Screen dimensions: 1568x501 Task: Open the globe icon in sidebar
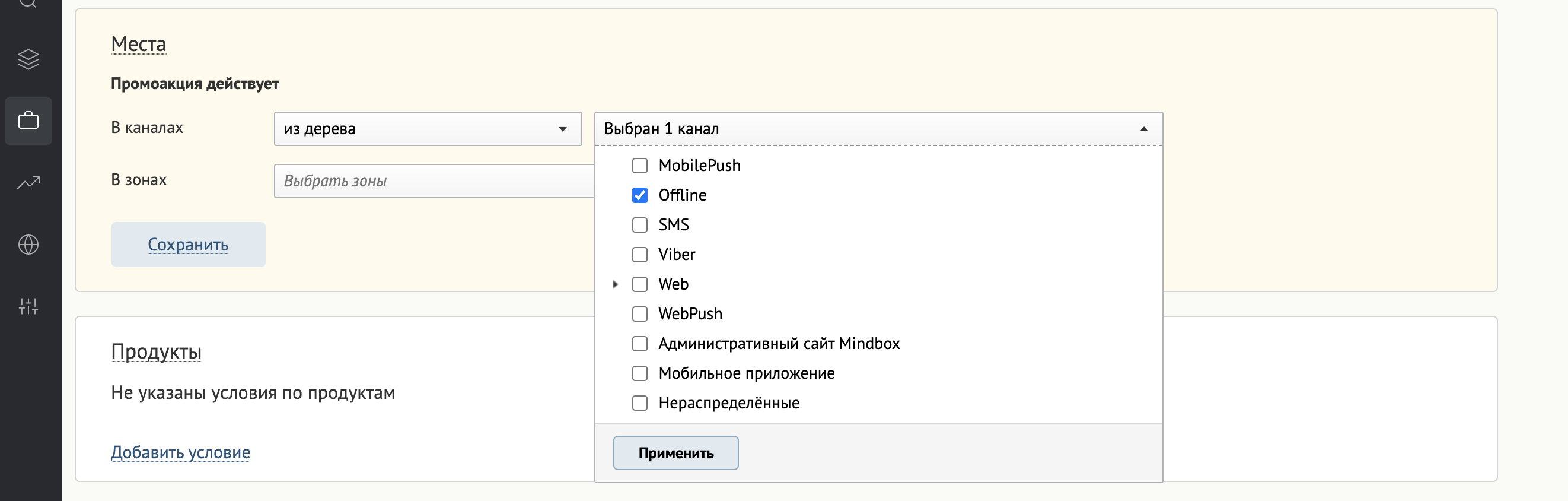pos(28,245)
